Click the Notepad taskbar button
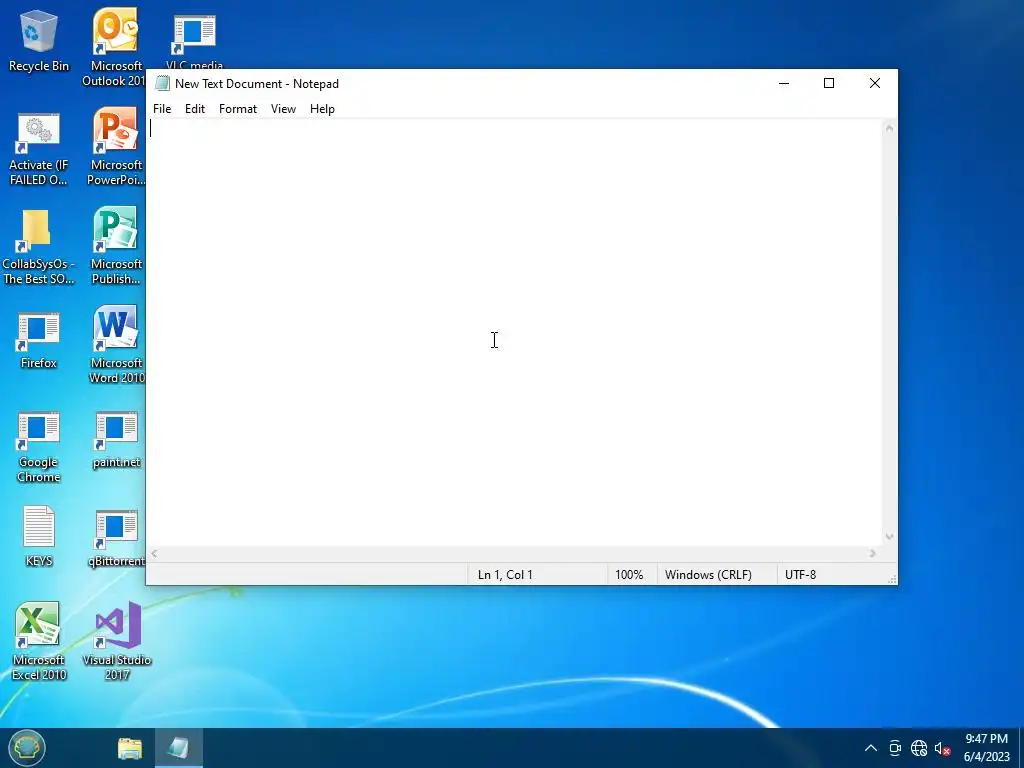 click(178, 748)
